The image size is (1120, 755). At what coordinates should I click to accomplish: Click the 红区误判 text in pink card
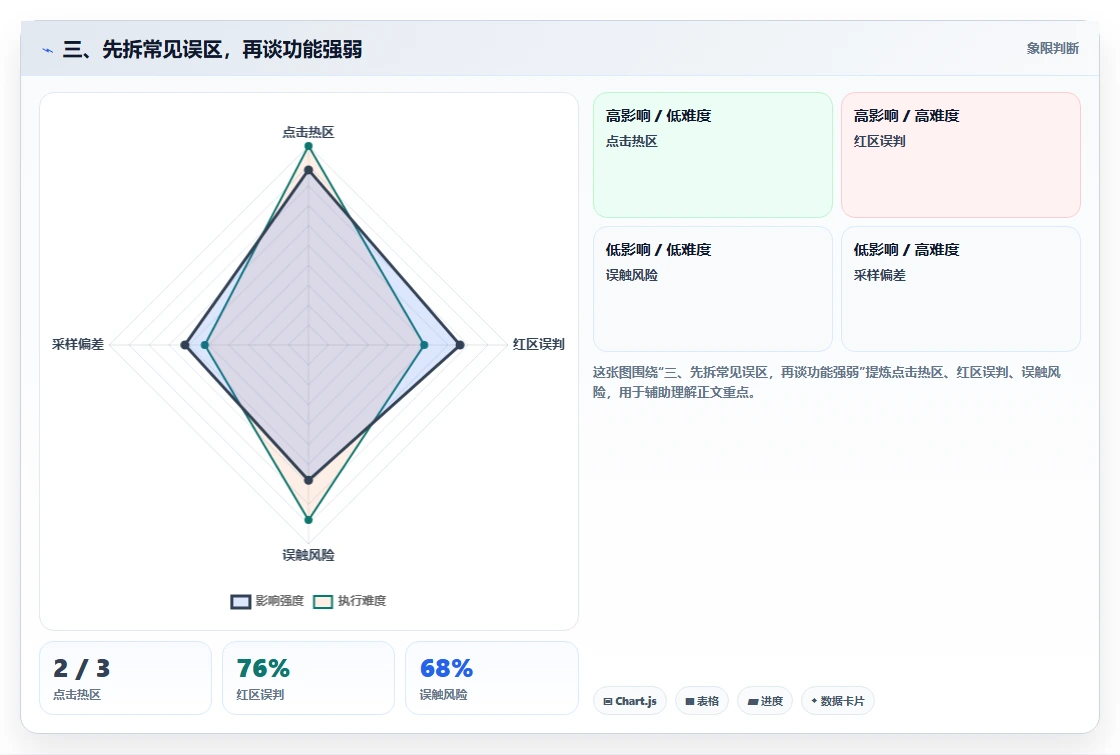(879, 141)
